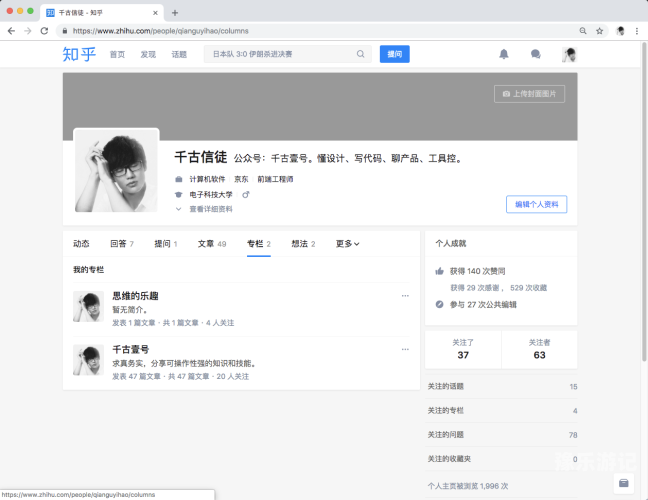The height and width of the screenshot is (500, 648).
Task: Click the browser forward arrow
Action: 28,31
